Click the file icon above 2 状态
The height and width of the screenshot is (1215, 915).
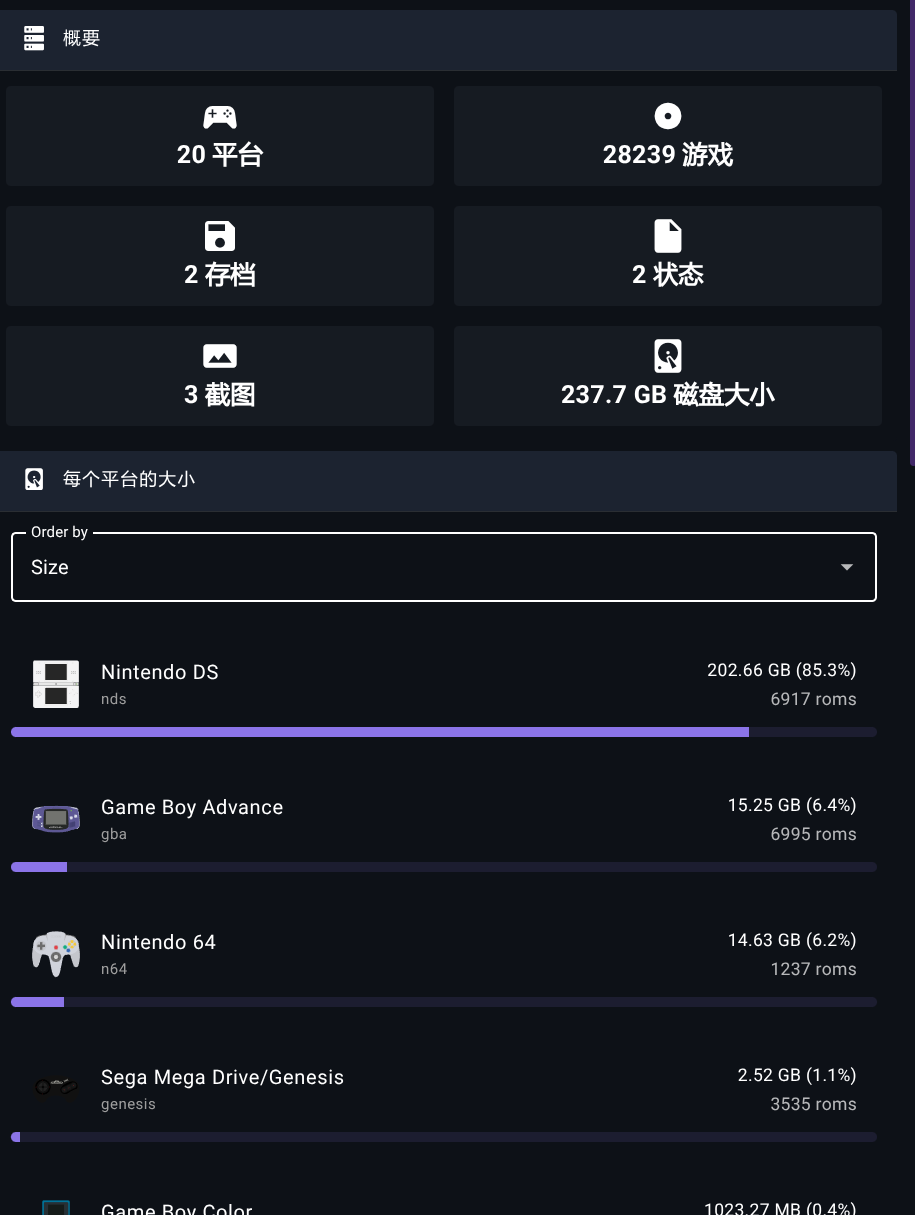click(x=668, y=237)
